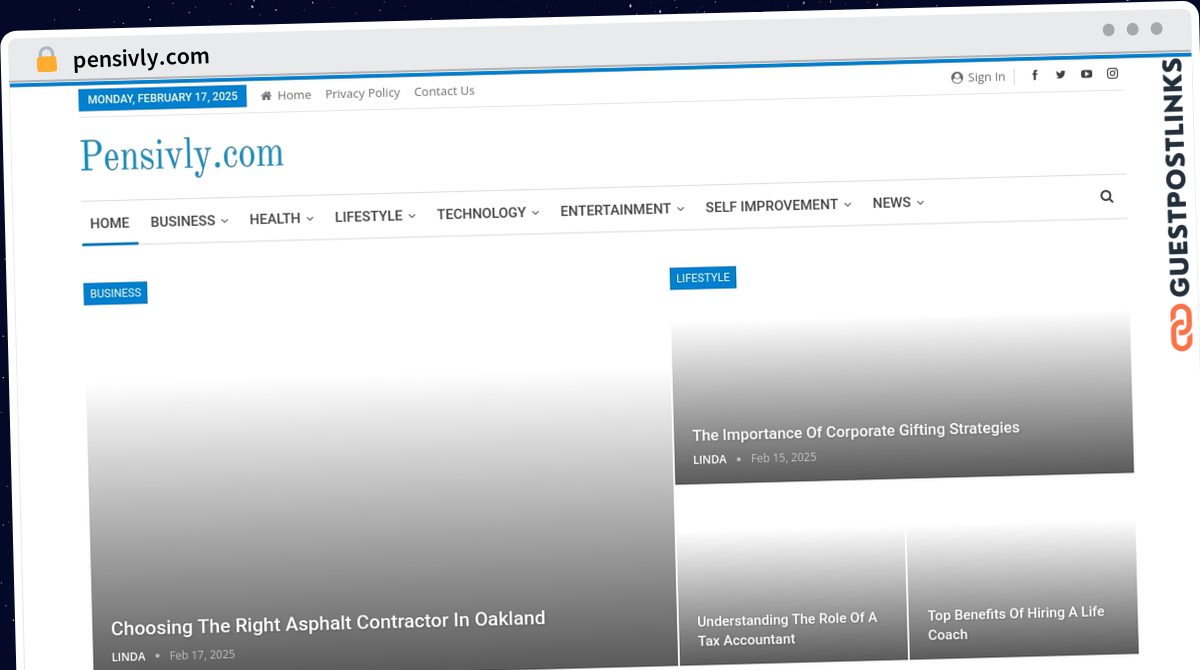Click the Facebook icon in top bar
The image size is (1200, 670).
click(x=1035, y=75)
